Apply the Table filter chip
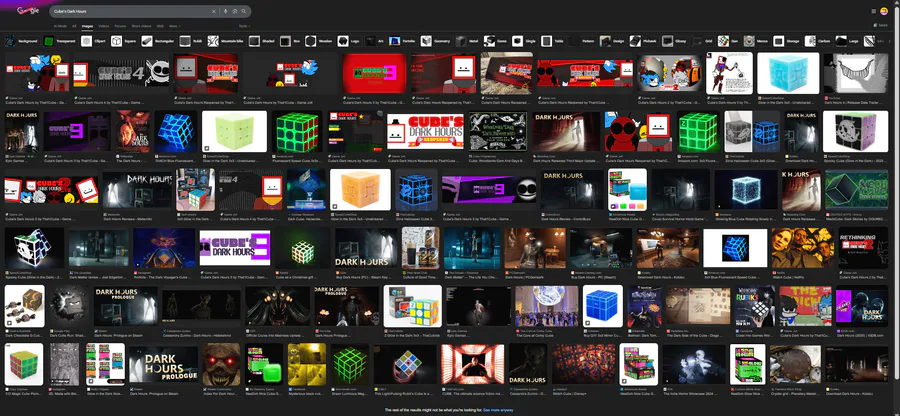Screen dimensions: 900x416 553,41
